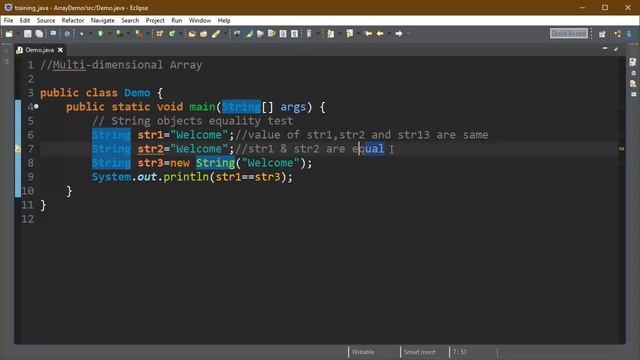Open the Project menu
Image resolution: width=640 pixels, height=360 pixels.
155,20
